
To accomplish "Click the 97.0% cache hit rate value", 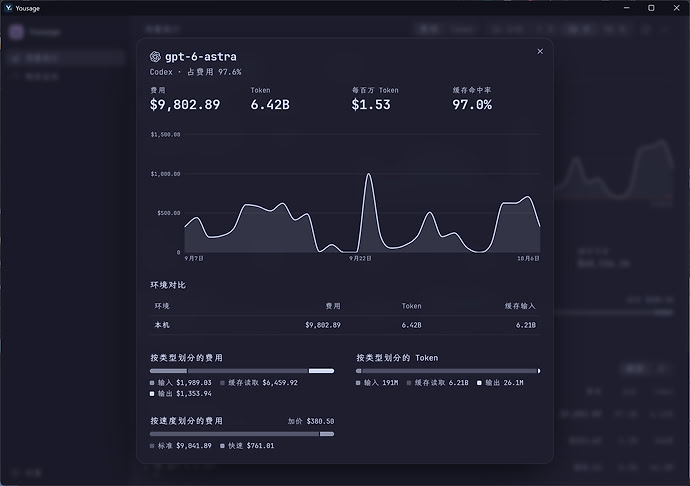I will click(x=472, y=104).
